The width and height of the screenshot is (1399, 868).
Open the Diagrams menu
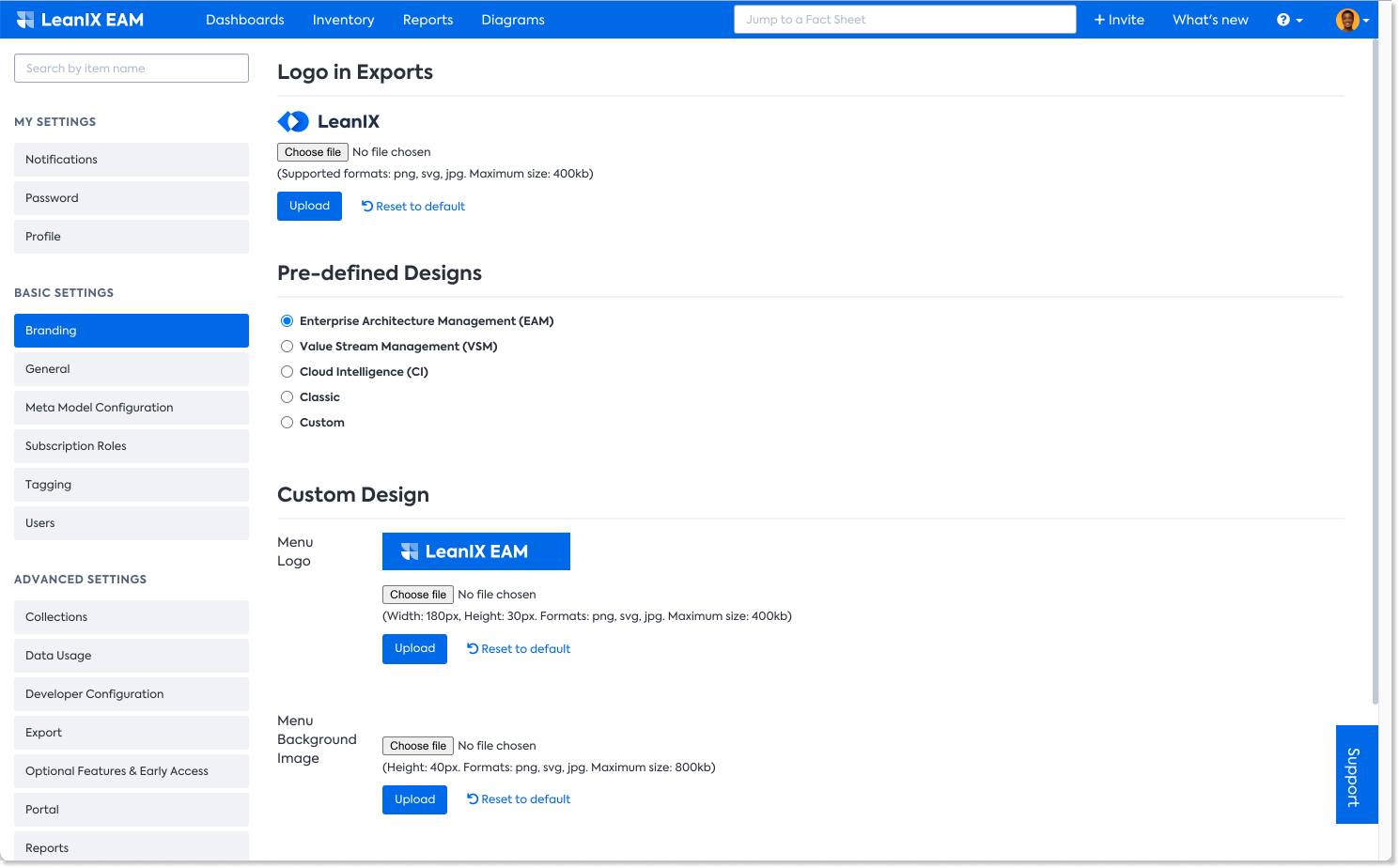(x=513, y=20)
